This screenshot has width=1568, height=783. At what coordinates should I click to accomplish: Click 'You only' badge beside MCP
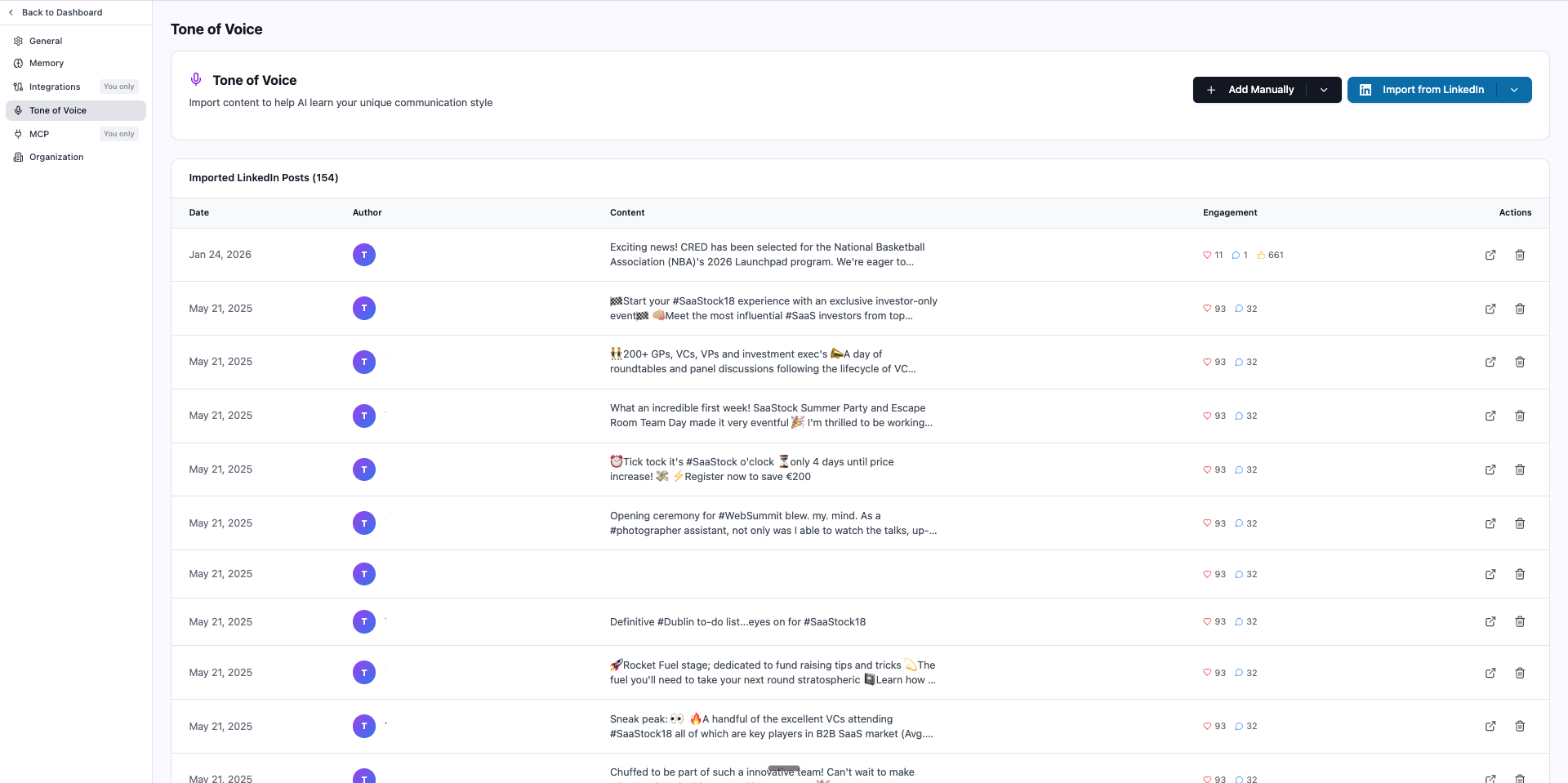[x=119, y=134]
